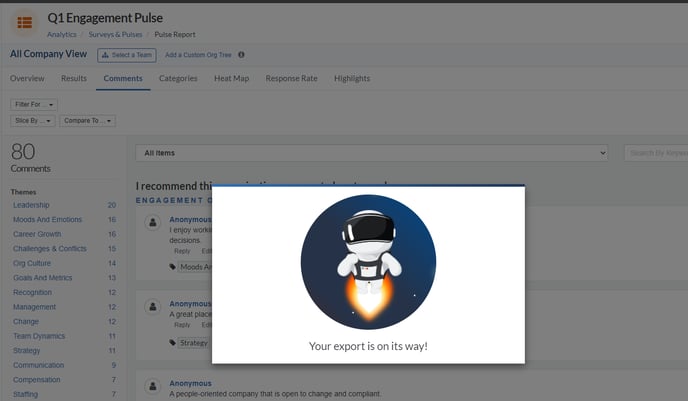Click Pulse Report breadcrumb
Viewport: 688px width, 401px height.
(x=175, y=35)
